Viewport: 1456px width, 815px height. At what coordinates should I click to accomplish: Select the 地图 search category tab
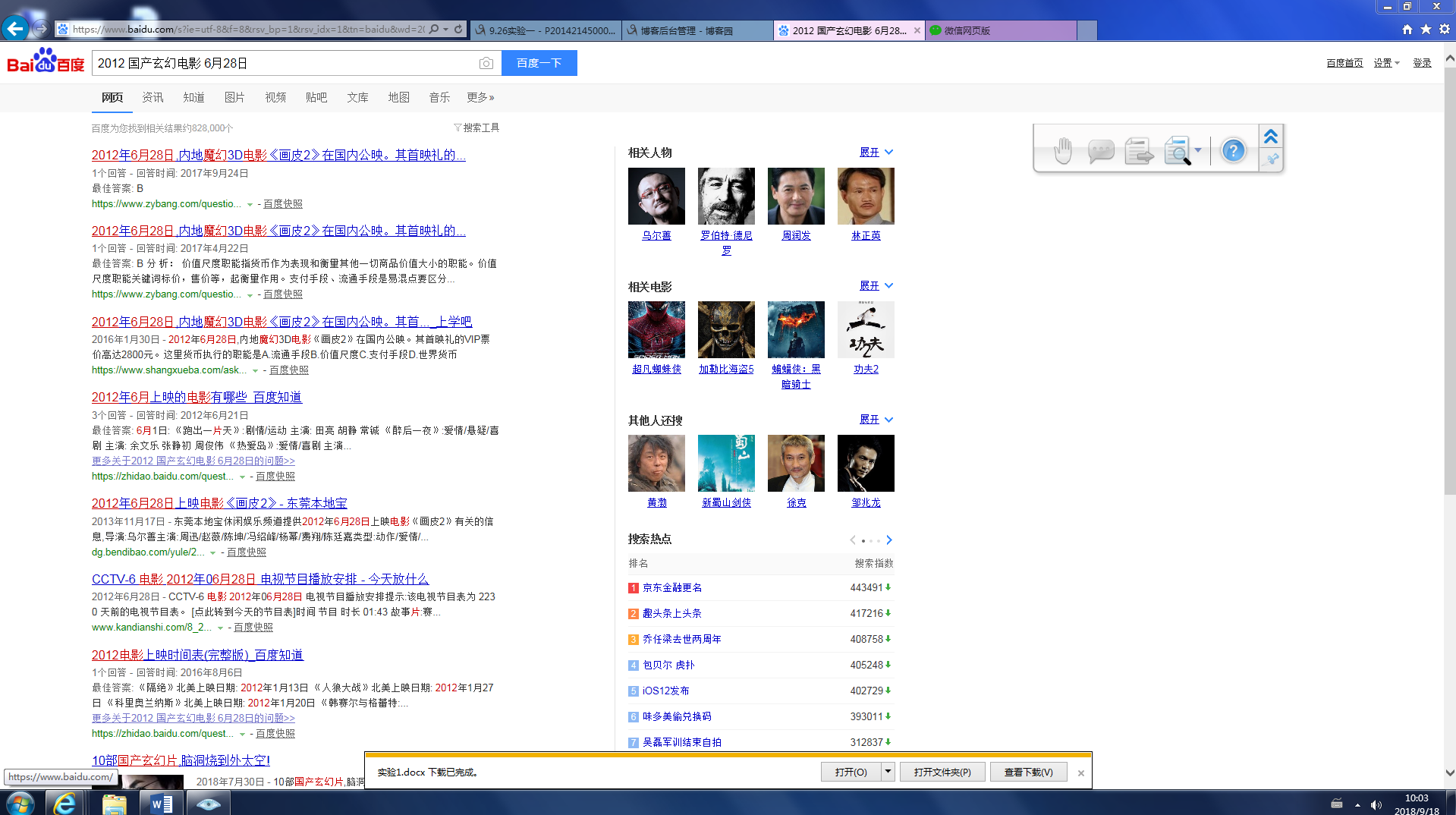point(398,97)
